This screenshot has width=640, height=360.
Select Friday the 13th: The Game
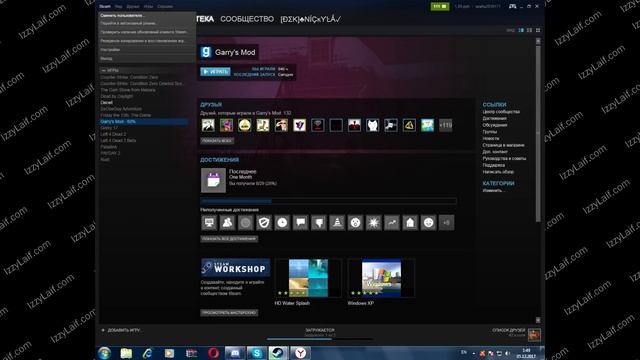[x=126, y=115]
